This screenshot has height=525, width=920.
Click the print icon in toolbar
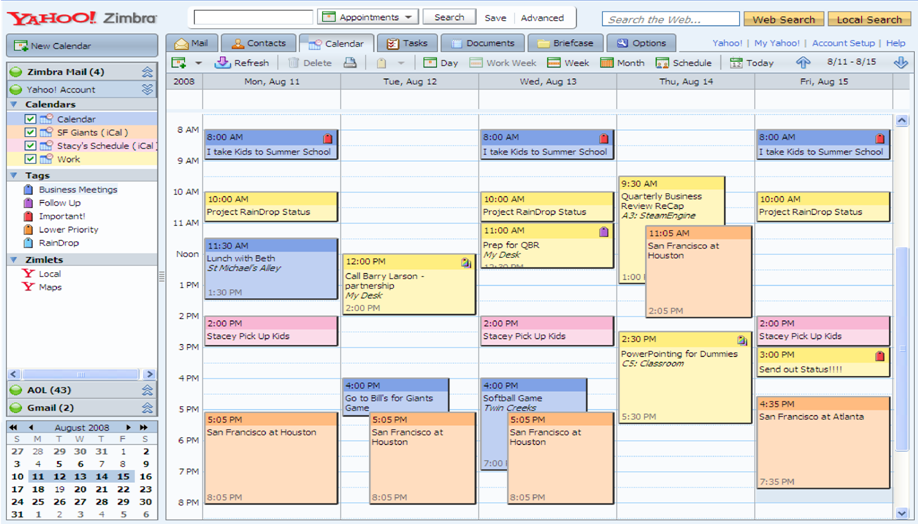(x=350, y=63)
